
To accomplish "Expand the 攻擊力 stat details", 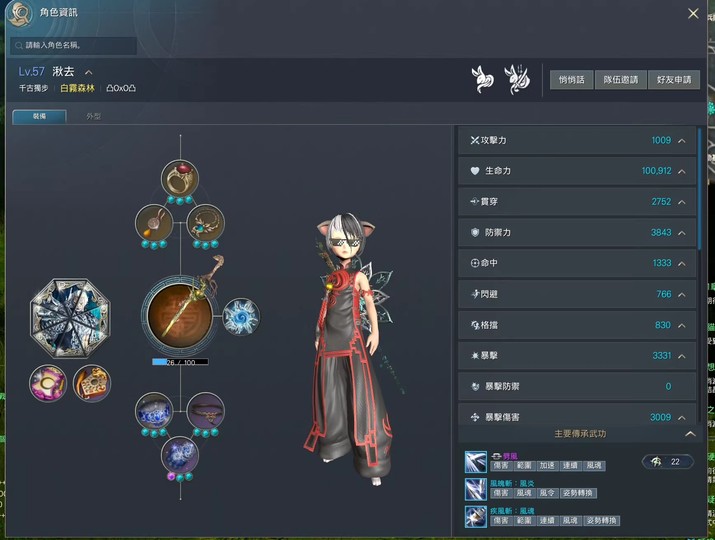I will pyautogui.click(x=682, y=141).
